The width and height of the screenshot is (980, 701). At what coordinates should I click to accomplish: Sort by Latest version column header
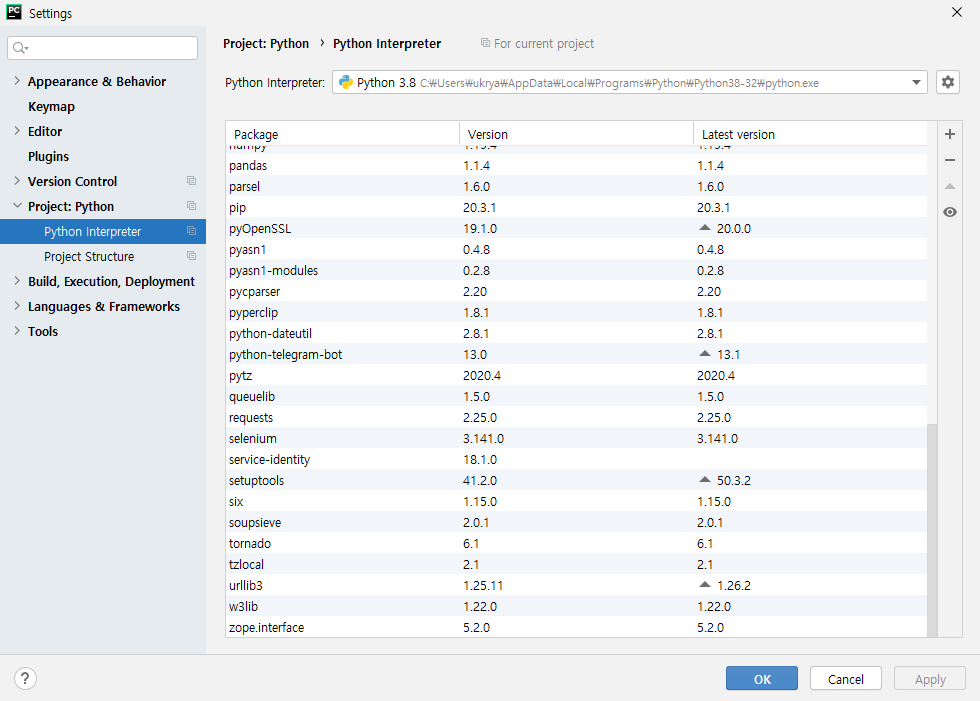[810, 134]
